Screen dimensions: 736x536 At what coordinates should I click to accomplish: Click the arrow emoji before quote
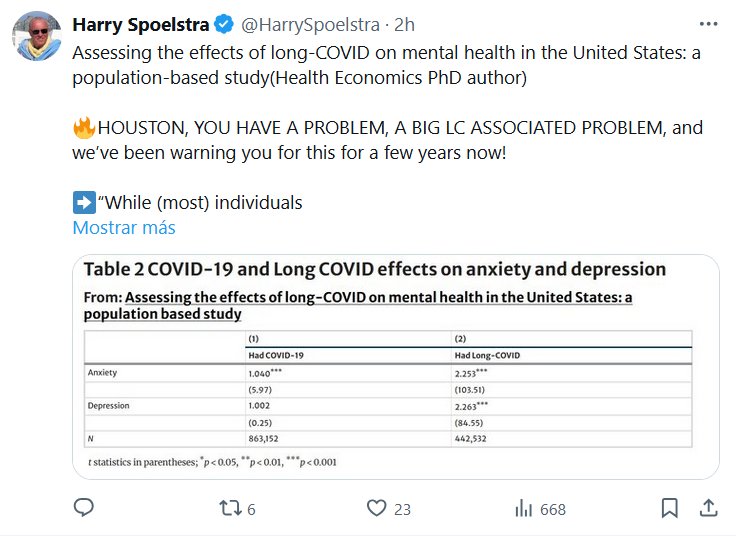point(84,203)
